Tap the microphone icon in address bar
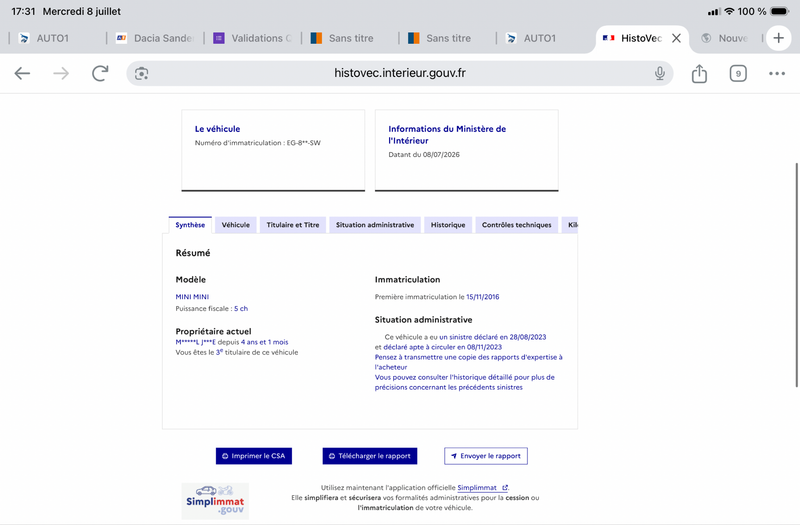The width and height of the screenshot is (800, 525). tap(660, 73)
